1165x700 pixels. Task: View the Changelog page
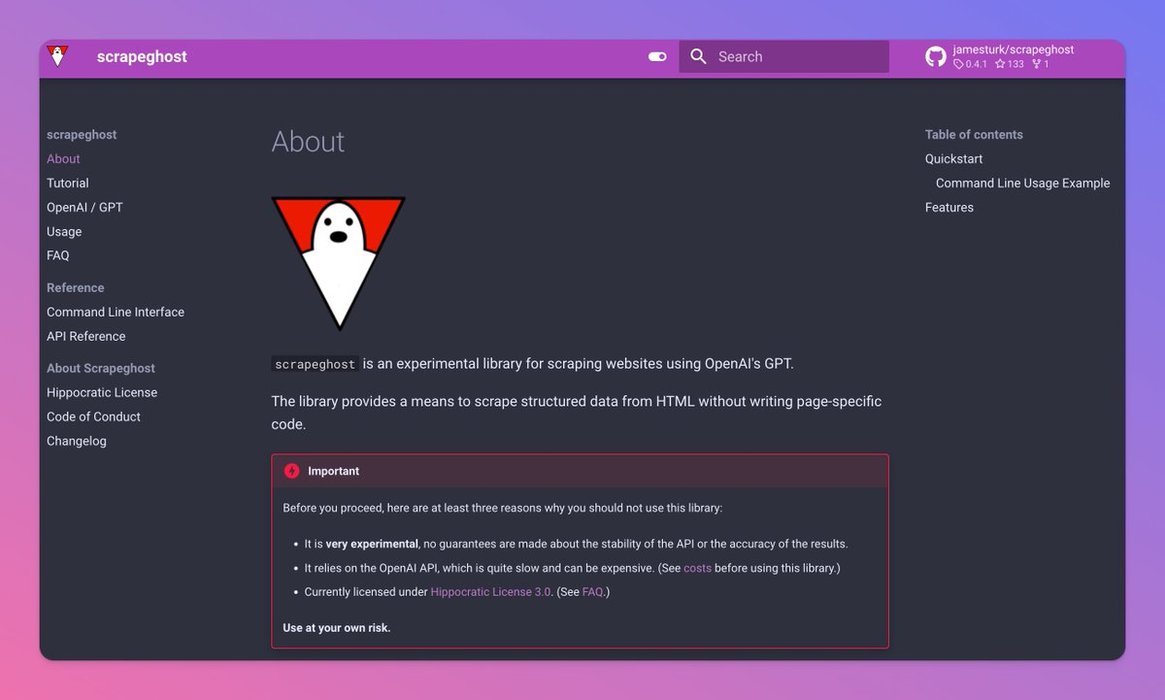(x=76, y=441)
